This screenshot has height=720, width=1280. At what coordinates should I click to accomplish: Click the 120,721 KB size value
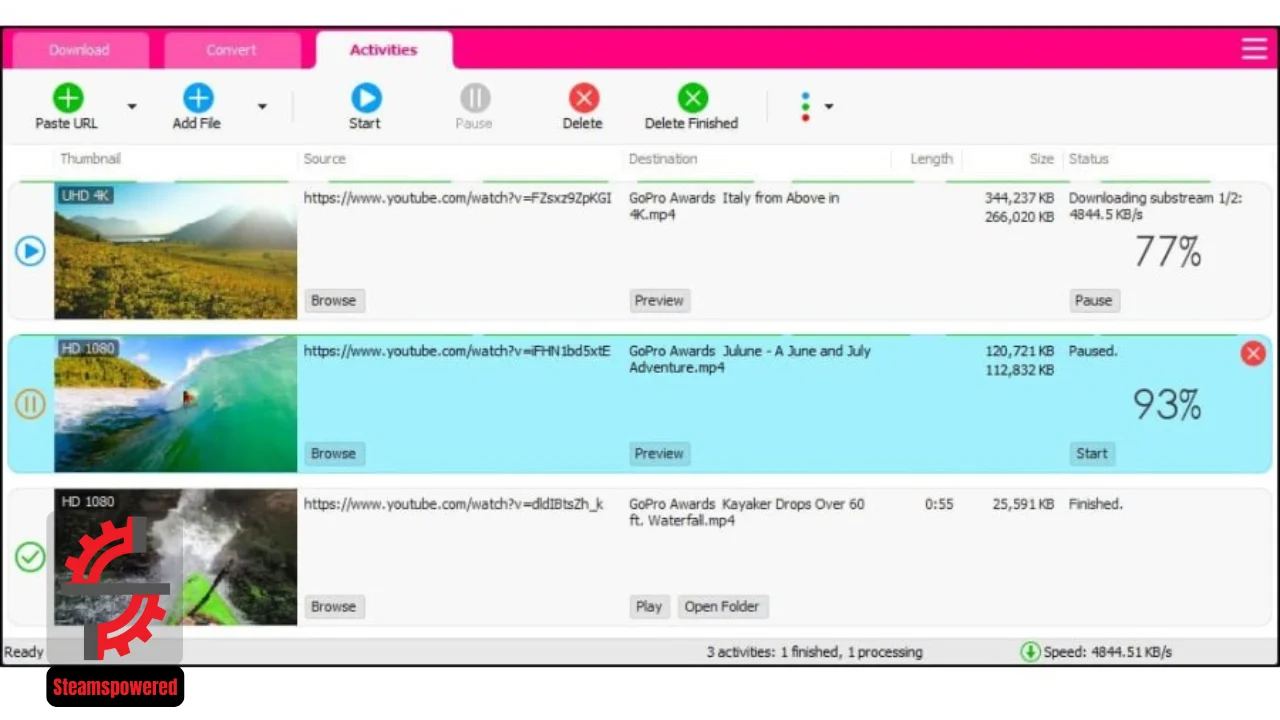(x=1019, y=351)
